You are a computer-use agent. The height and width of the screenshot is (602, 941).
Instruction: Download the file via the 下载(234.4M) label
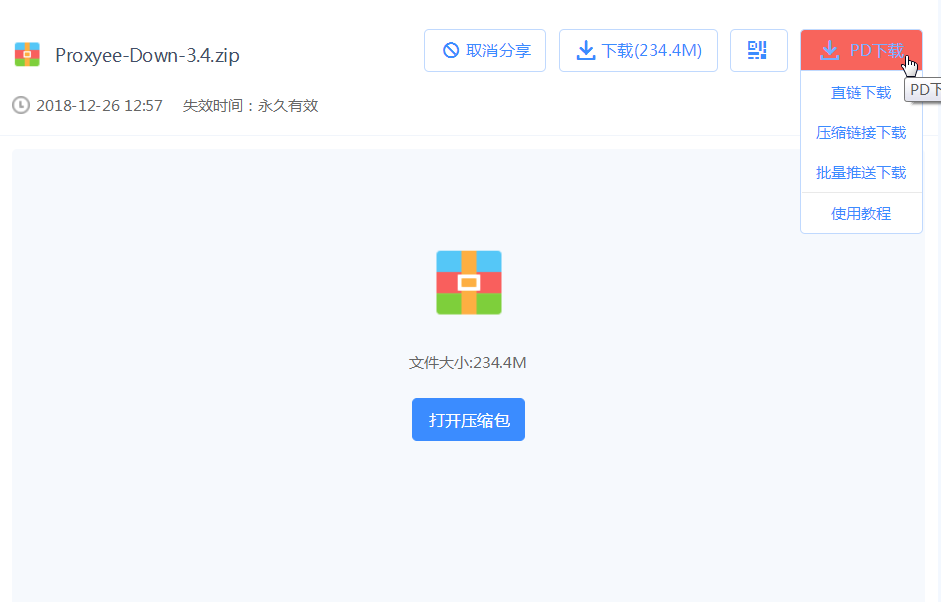point(652,51)
